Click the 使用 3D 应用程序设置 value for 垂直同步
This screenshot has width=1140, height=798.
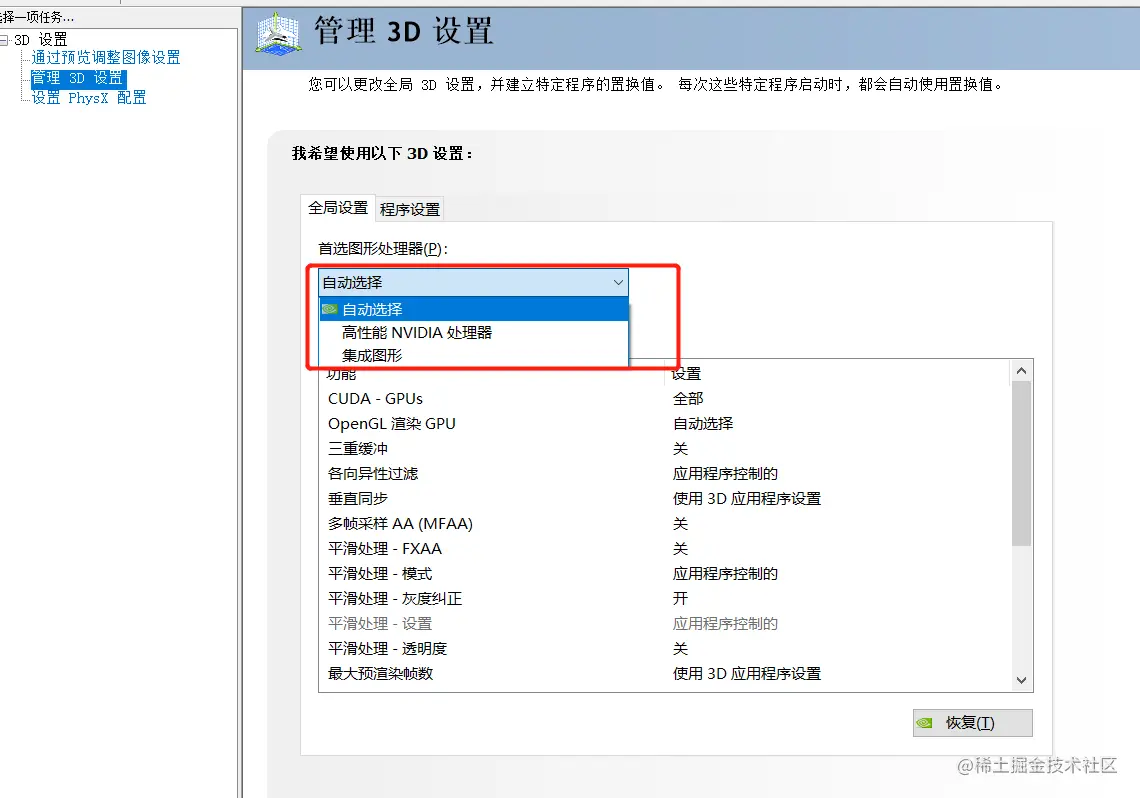coord(747,499)
